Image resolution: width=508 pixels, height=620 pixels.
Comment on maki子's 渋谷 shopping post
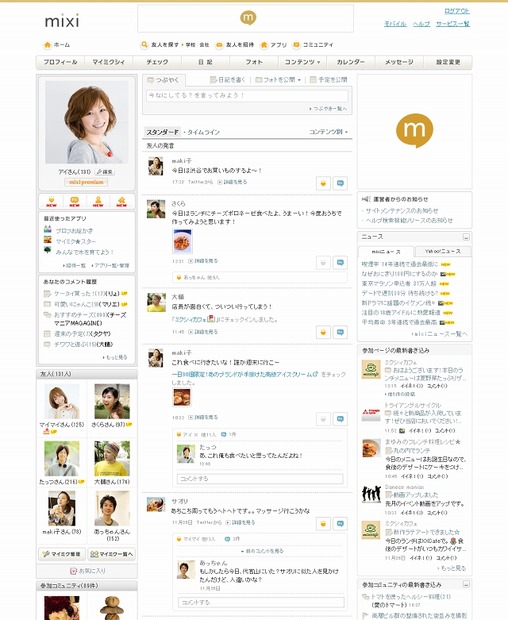point(340,183)
